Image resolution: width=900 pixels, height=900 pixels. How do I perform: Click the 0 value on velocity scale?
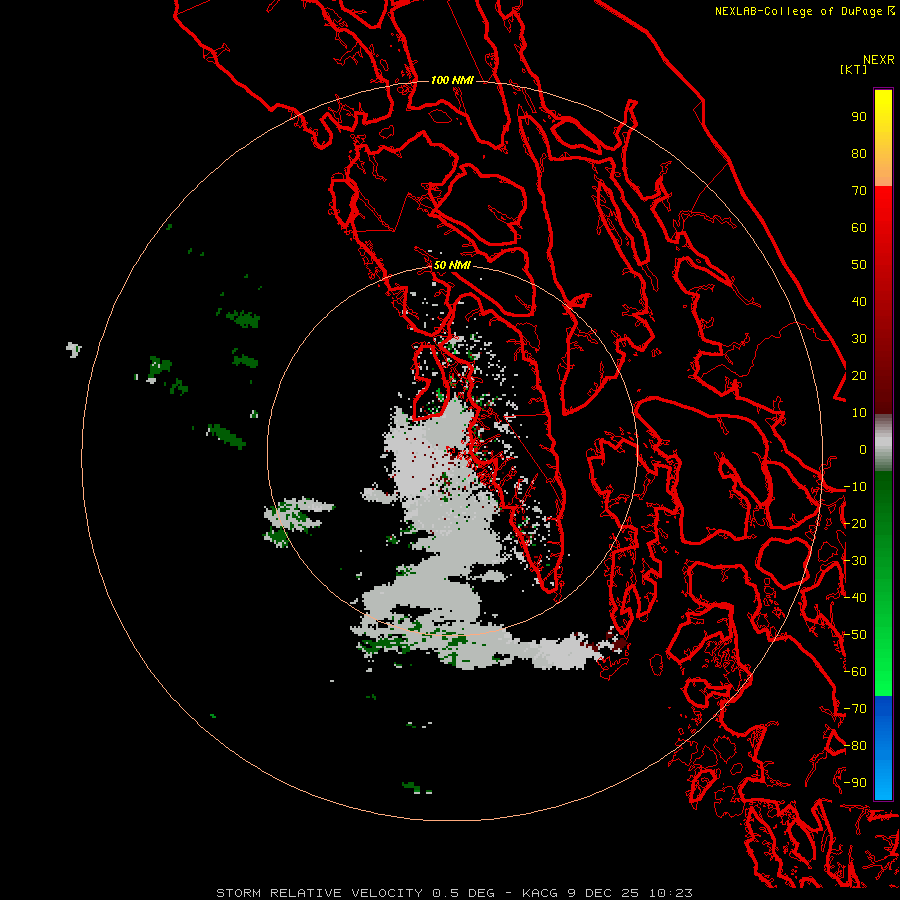(x=863, y=450)
